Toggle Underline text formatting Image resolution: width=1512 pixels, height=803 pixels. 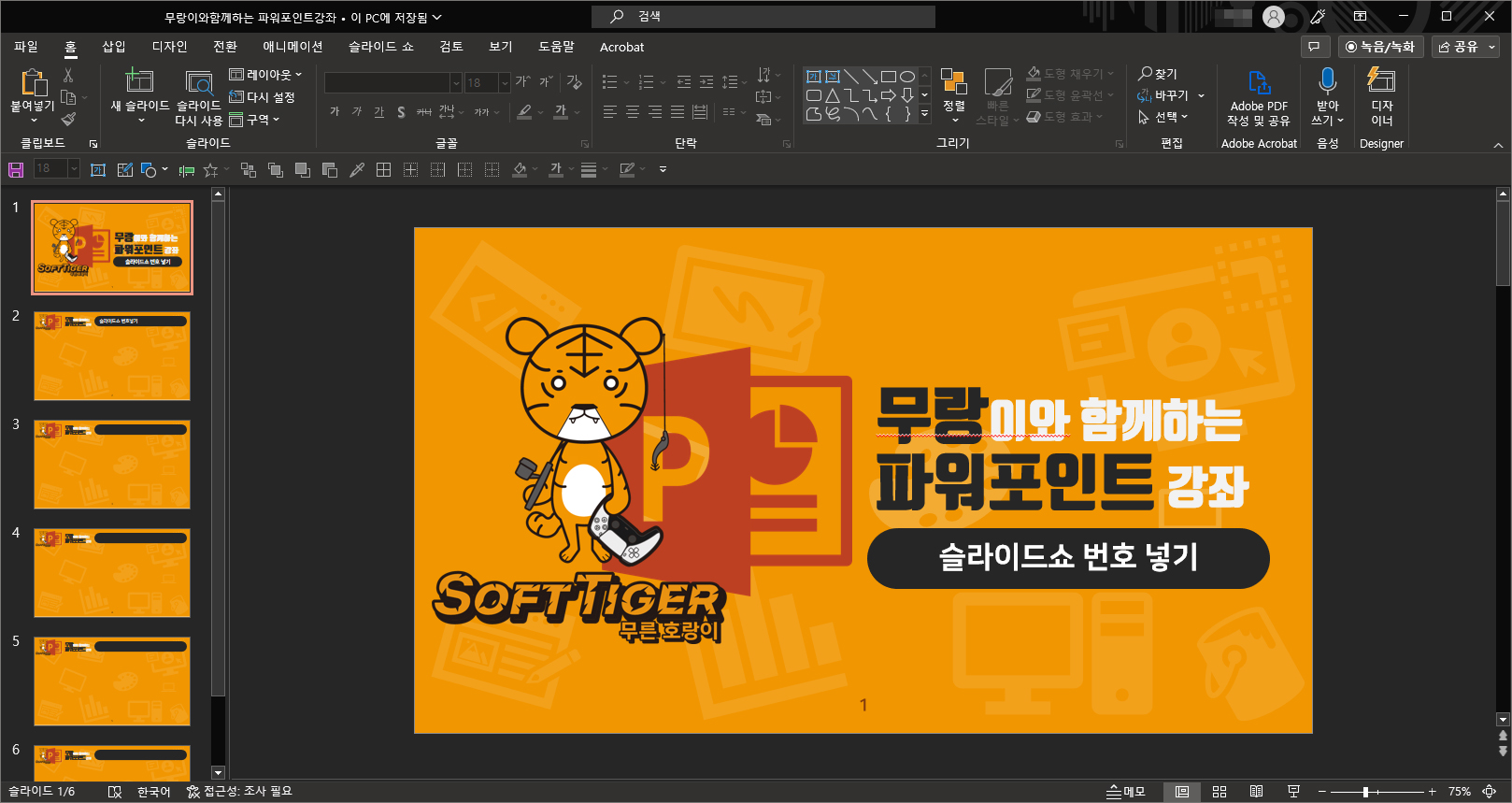click(378, 112)
